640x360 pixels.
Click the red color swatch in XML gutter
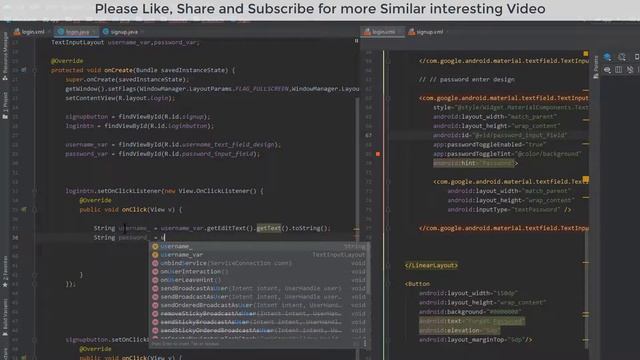(378, 154)
